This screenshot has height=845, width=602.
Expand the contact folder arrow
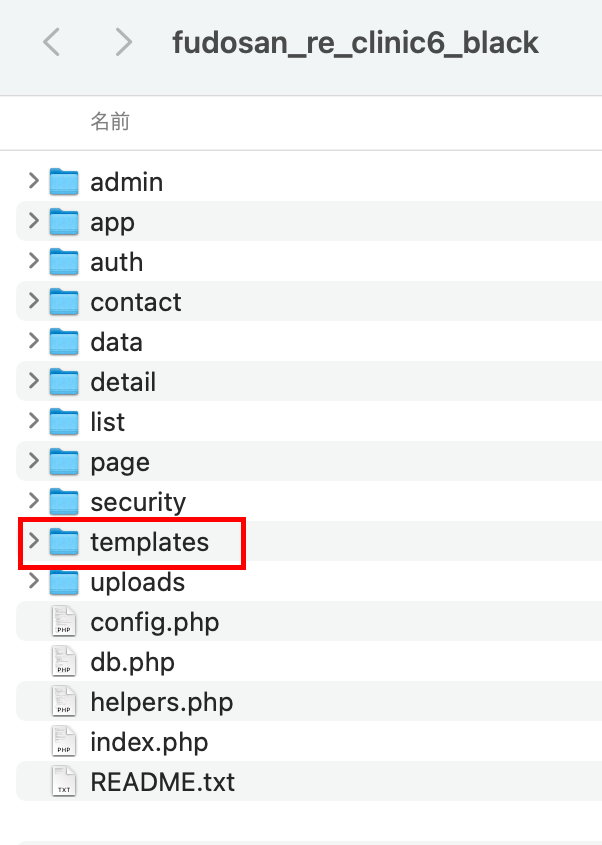click(x=33, y=302)
